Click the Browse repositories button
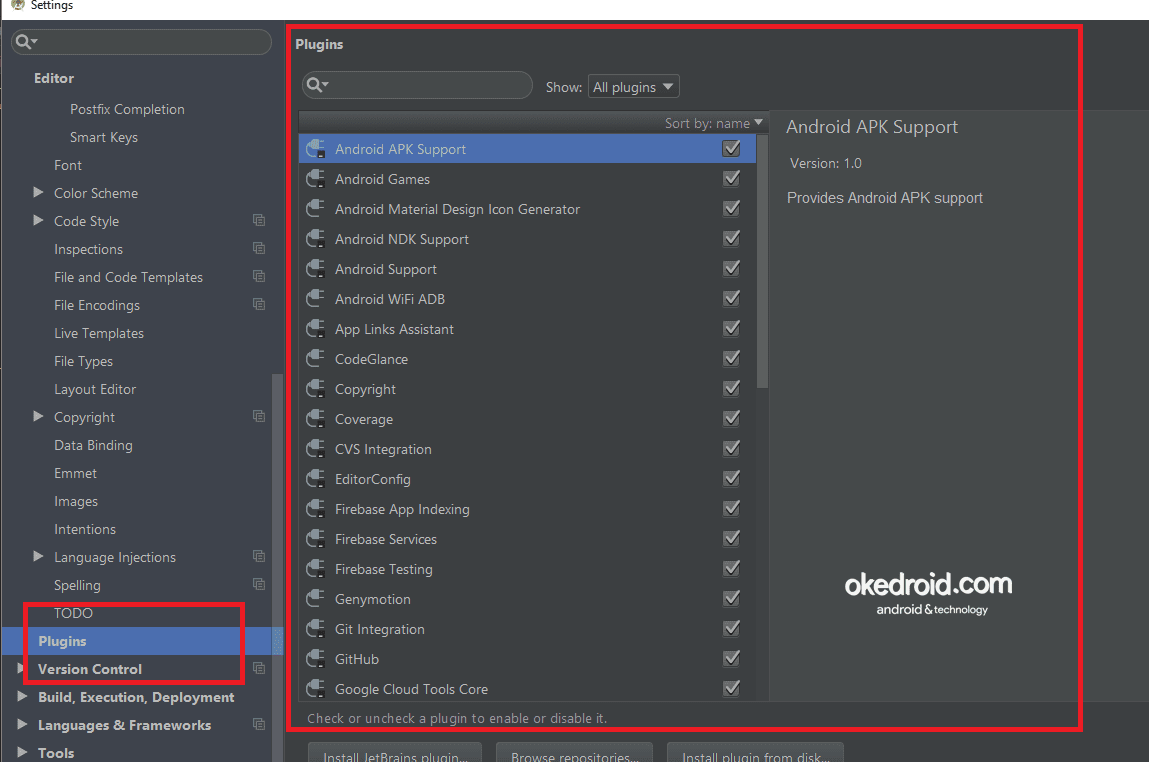The height and width of the screenshot is (762, 1149). pyautogui.click(x=574, y=756)
